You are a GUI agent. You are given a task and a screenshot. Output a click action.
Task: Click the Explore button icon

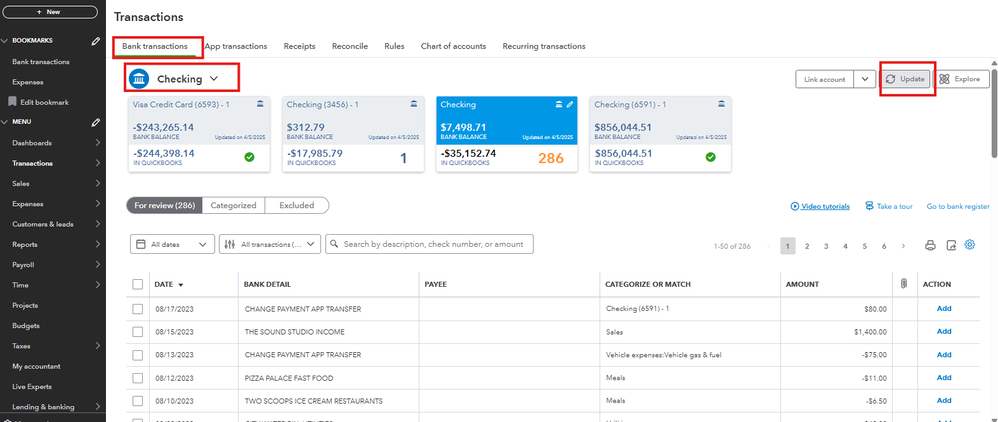coord(944,79)
